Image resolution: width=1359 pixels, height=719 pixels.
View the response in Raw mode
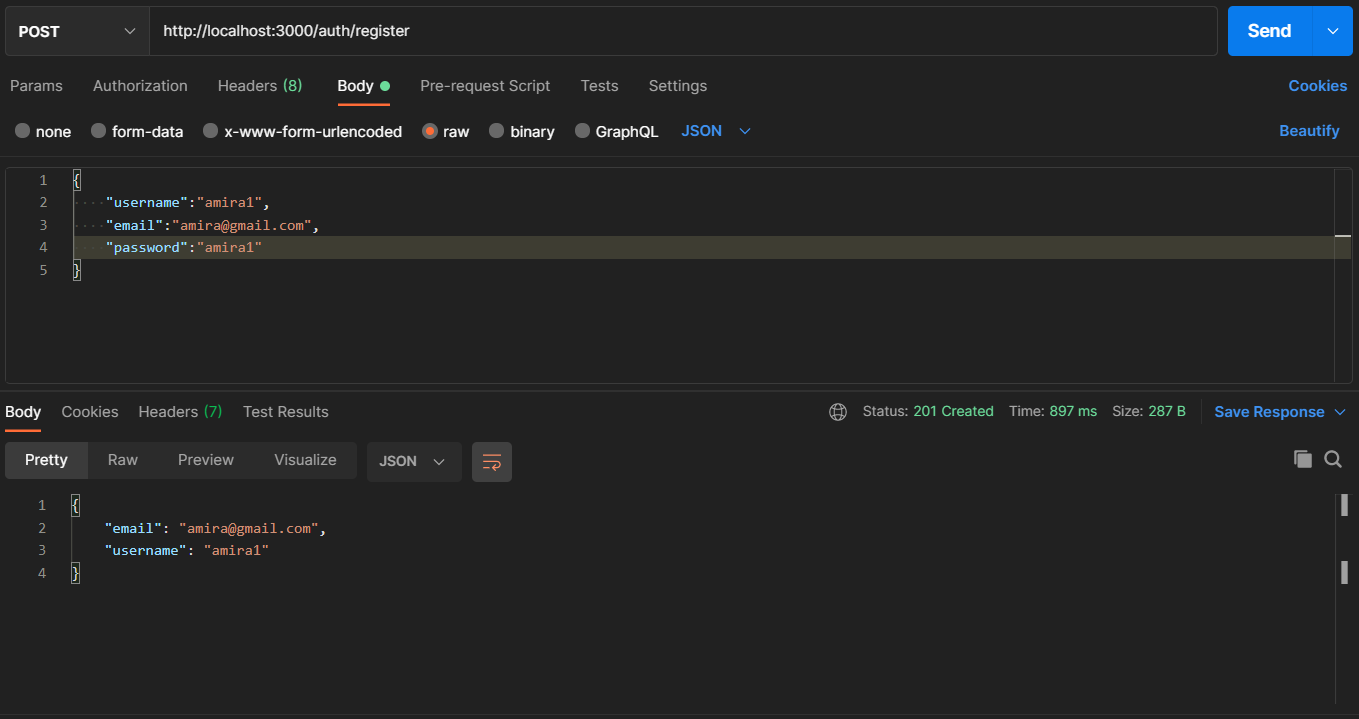coord(122,459)
